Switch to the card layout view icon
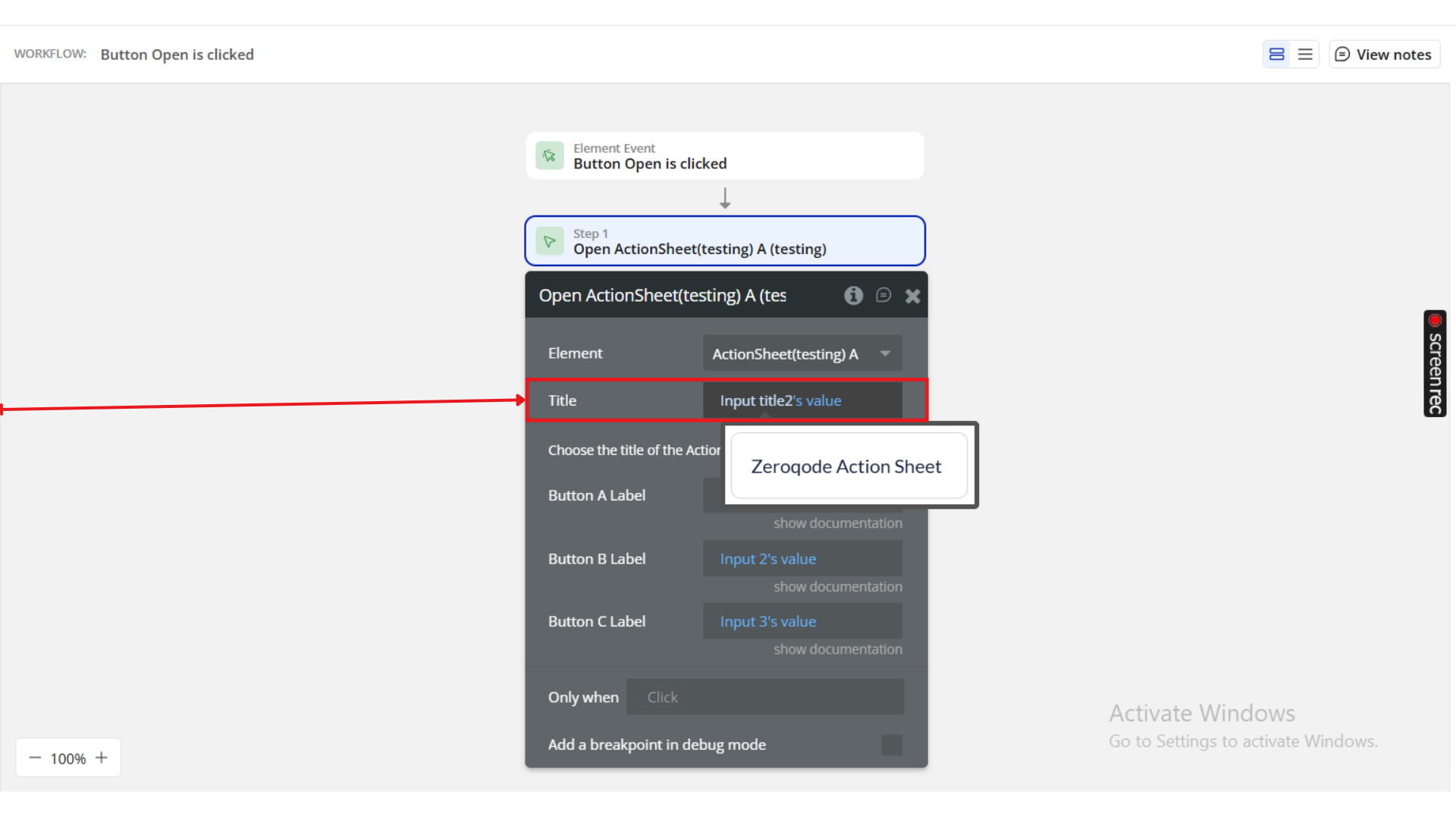The width and height of the screenshot is (1456, 819). tap(1276, 55)
